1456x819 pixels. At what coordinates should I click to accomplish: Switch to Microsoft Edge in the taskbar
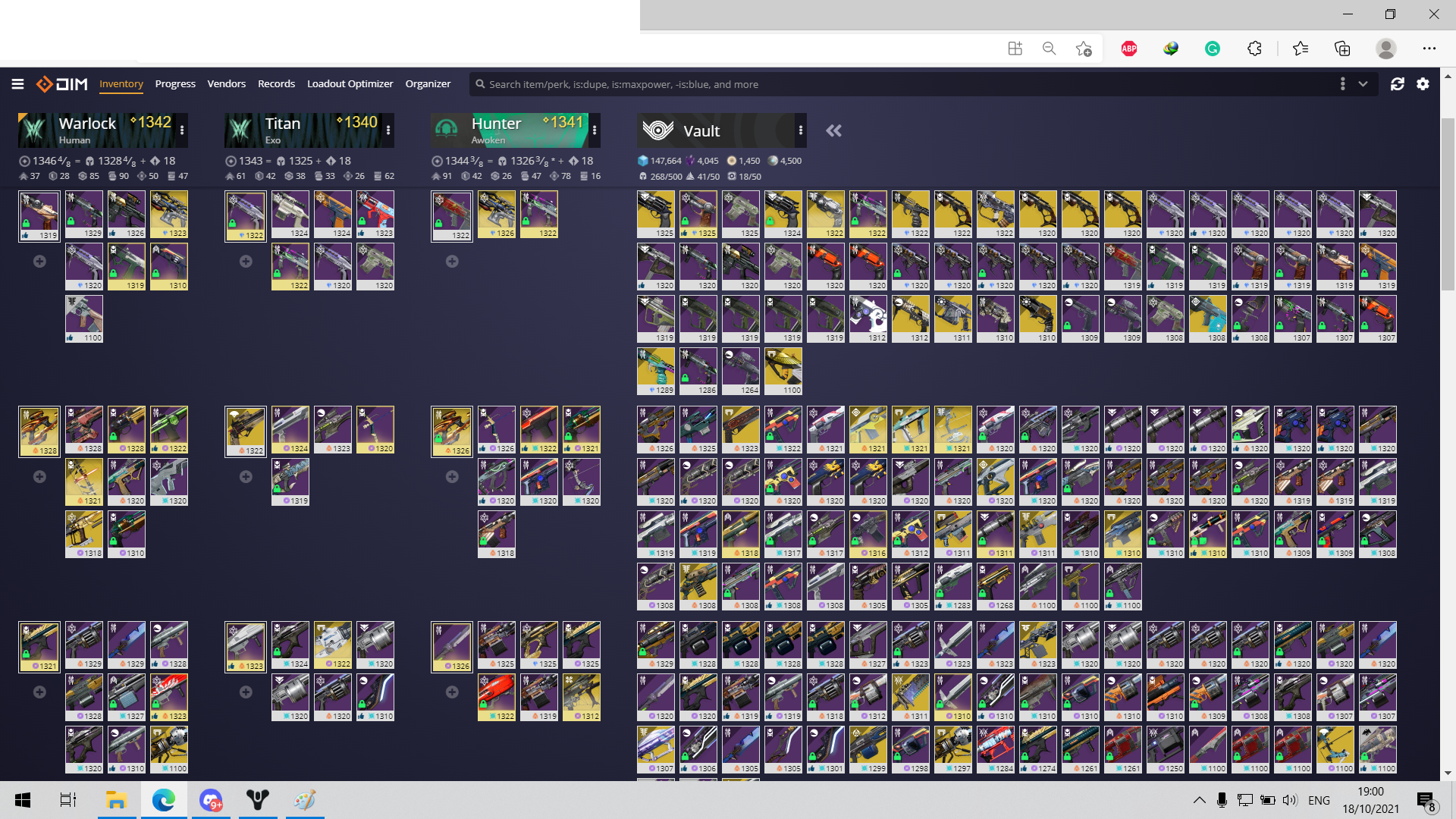[x=164, y=800]
